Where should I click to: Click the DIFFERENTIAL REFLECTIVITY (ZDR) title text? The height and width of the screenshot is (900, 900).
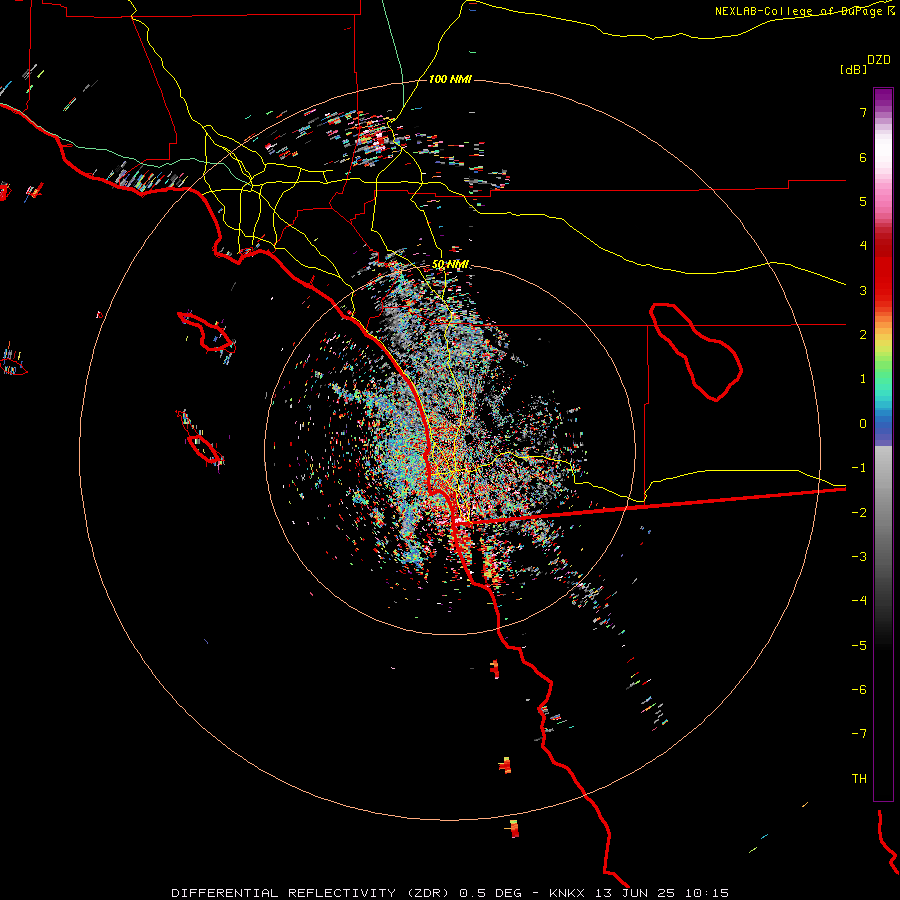pyautogui.click(x=313, y=893)
